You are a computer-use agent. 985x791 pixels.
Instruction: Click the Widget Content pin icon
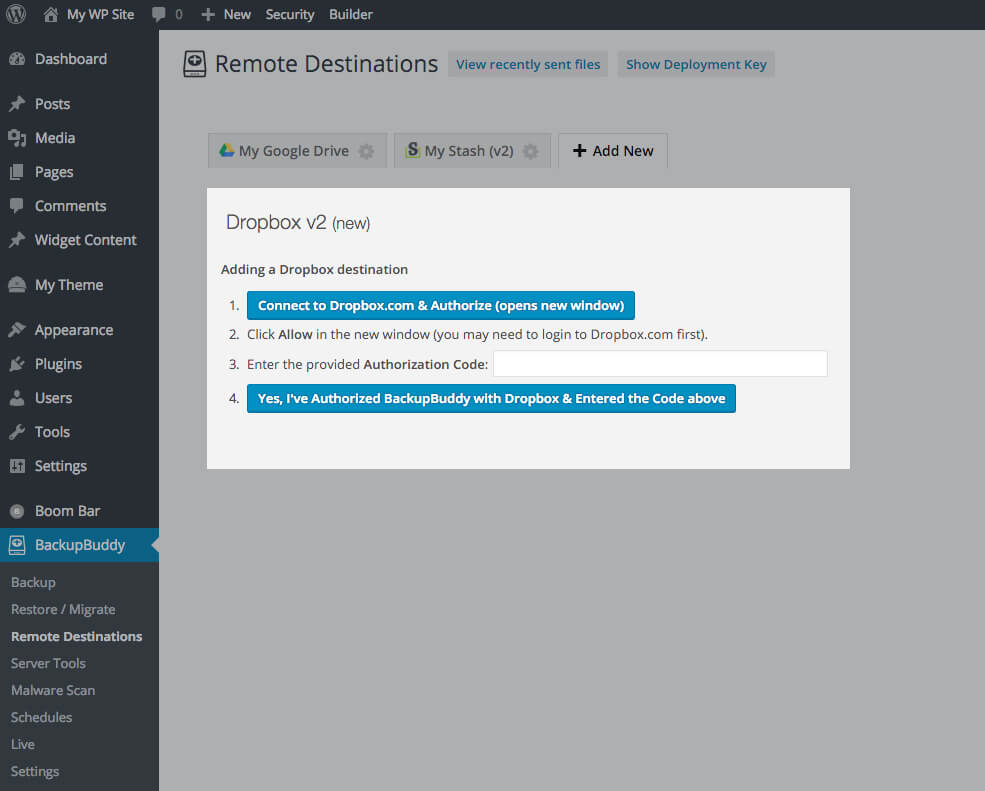pyautogui.click(x=17, y=239)
